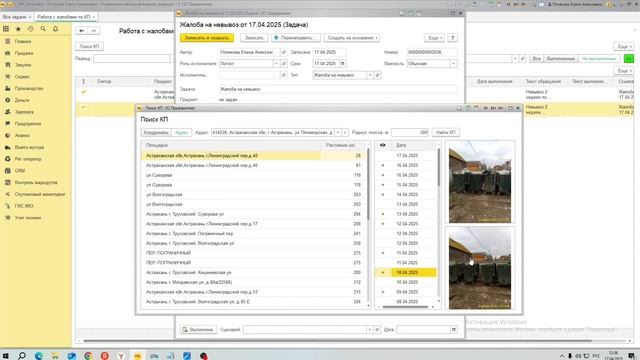This screenshot has height=360, width=640.
Task: Select date row 17.04.2025
Action: [x=406, y=156]
